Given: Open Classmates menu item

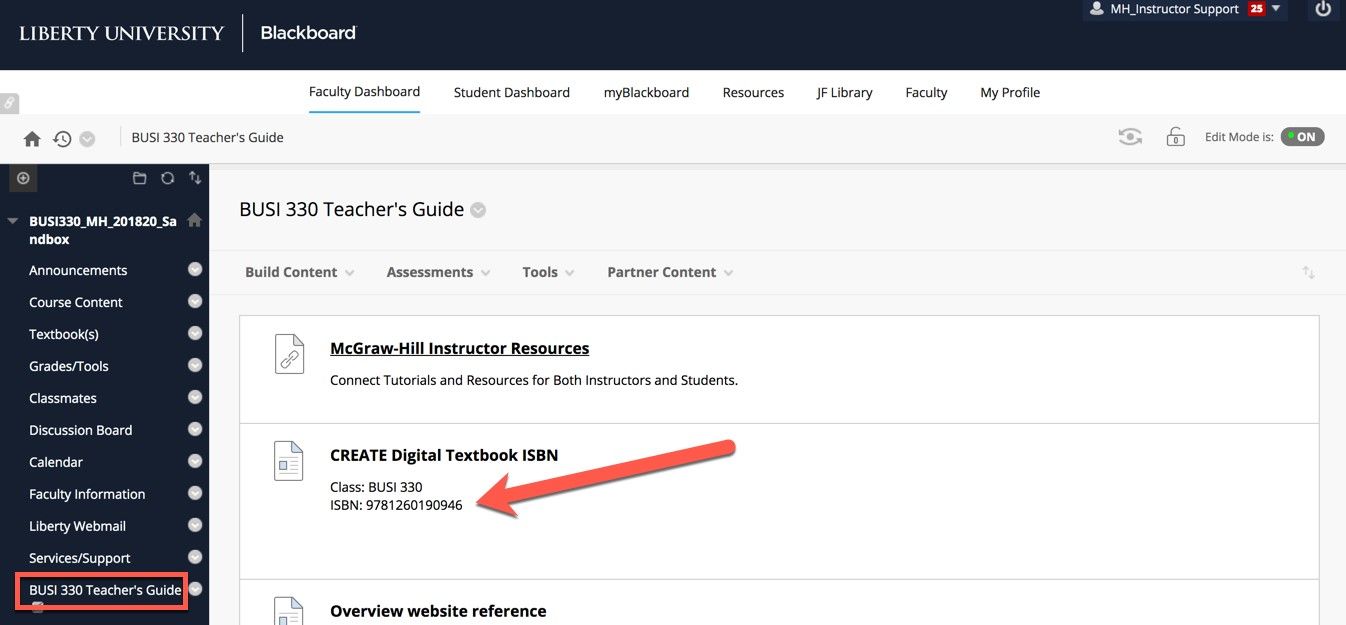Looking at the screenshot, I should 63,398.
